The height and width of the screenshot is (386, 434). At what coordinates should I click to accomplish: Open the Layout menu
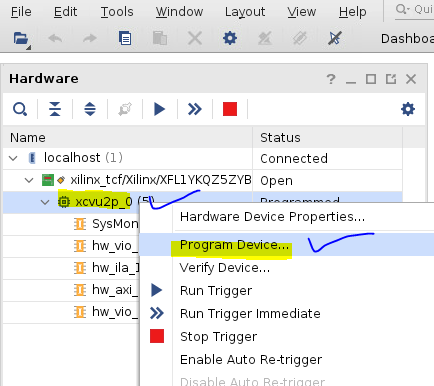[x=245, y=12]
